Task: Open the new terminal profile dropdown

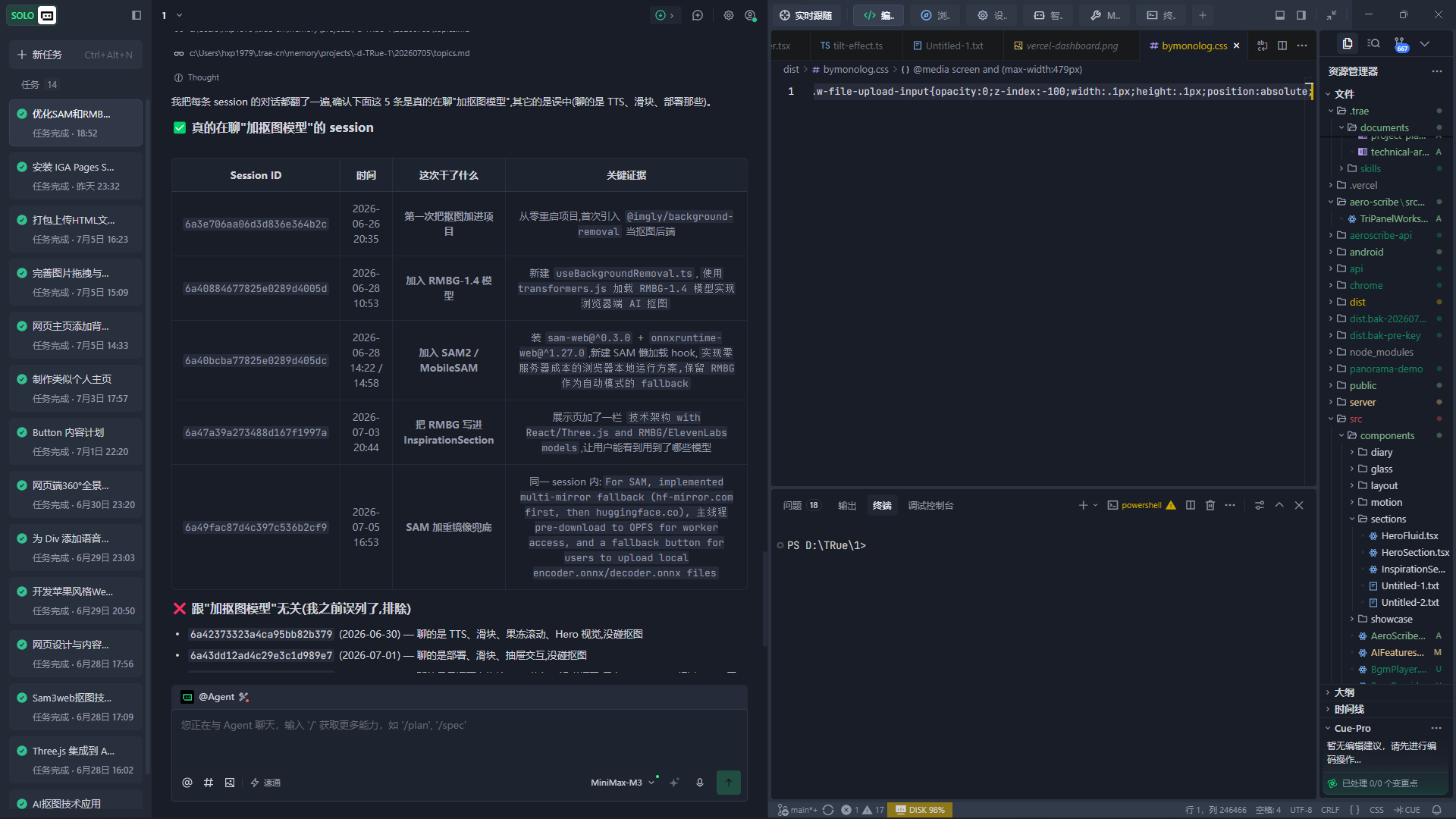Action: (1095, 505)
